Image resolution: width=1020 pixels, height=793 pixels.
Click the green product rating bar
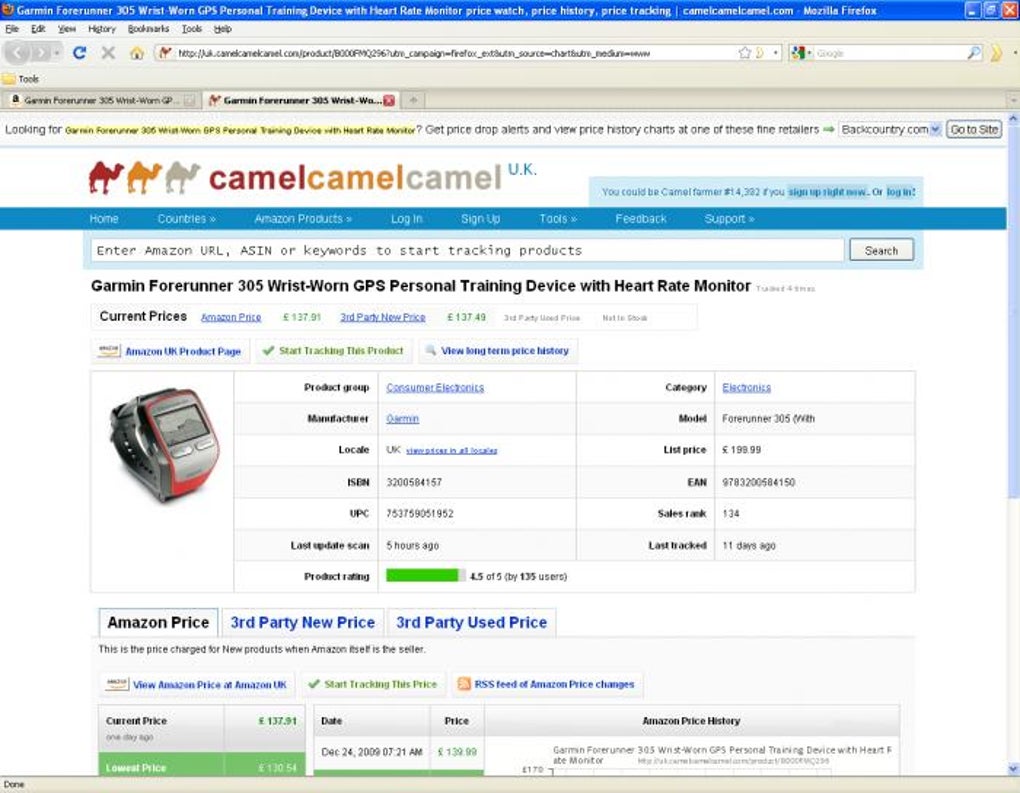(x=425, y=576)
